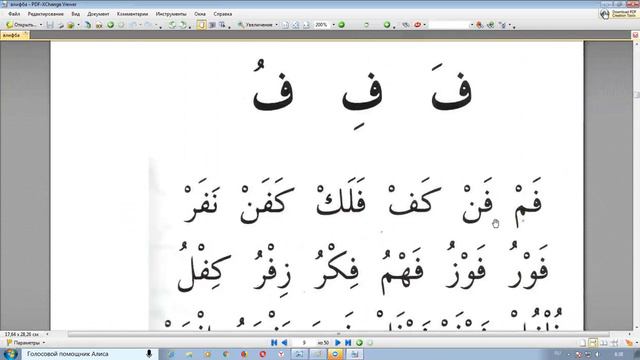Image resolution: width=640 pixels, height=360 pixels.
Task: Click the Find binoculars icon
Action: [405, 25]
